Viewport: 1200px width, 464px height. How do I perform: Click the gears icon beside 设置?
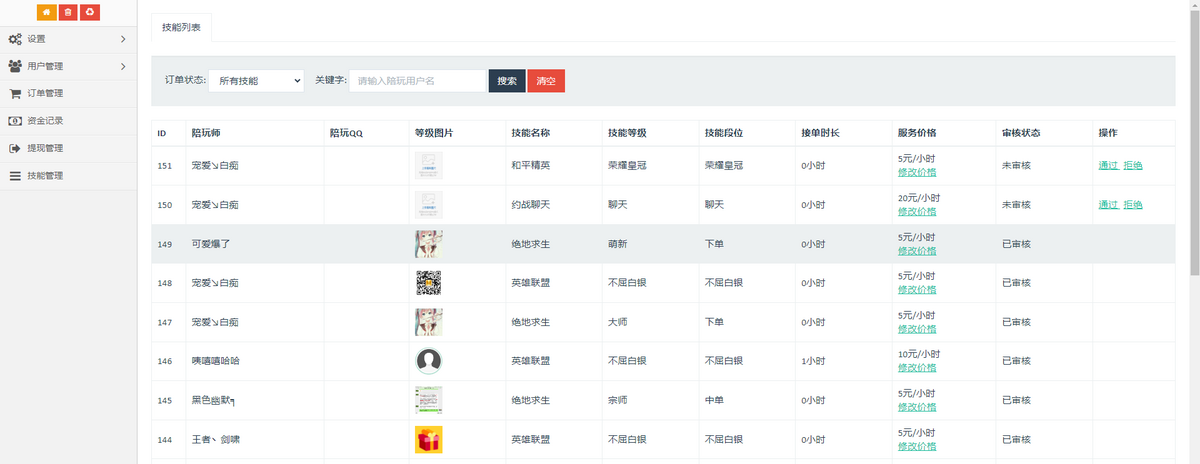(x=15, y=39)
